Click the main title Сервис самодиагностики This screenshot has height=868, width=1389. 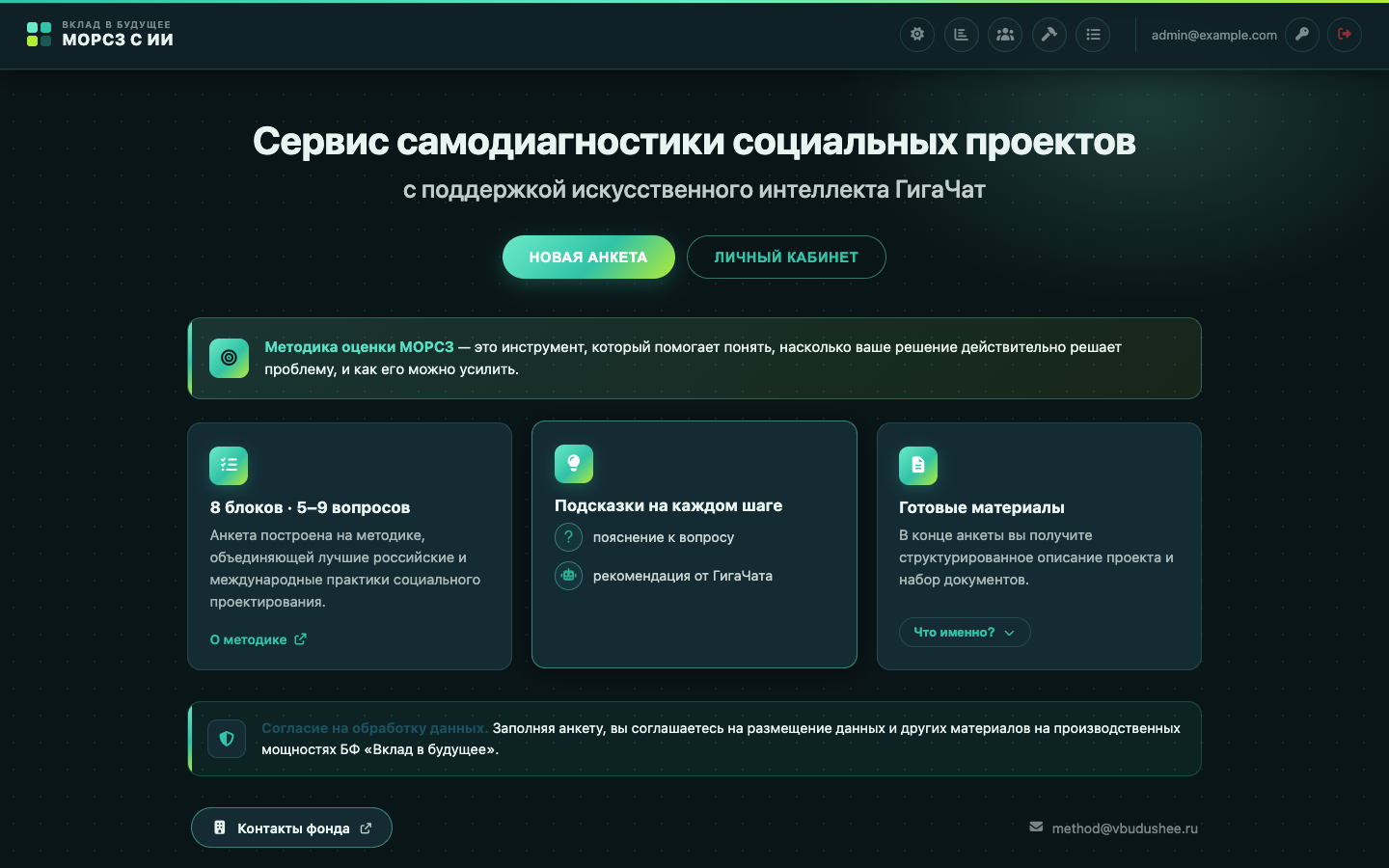694,142
